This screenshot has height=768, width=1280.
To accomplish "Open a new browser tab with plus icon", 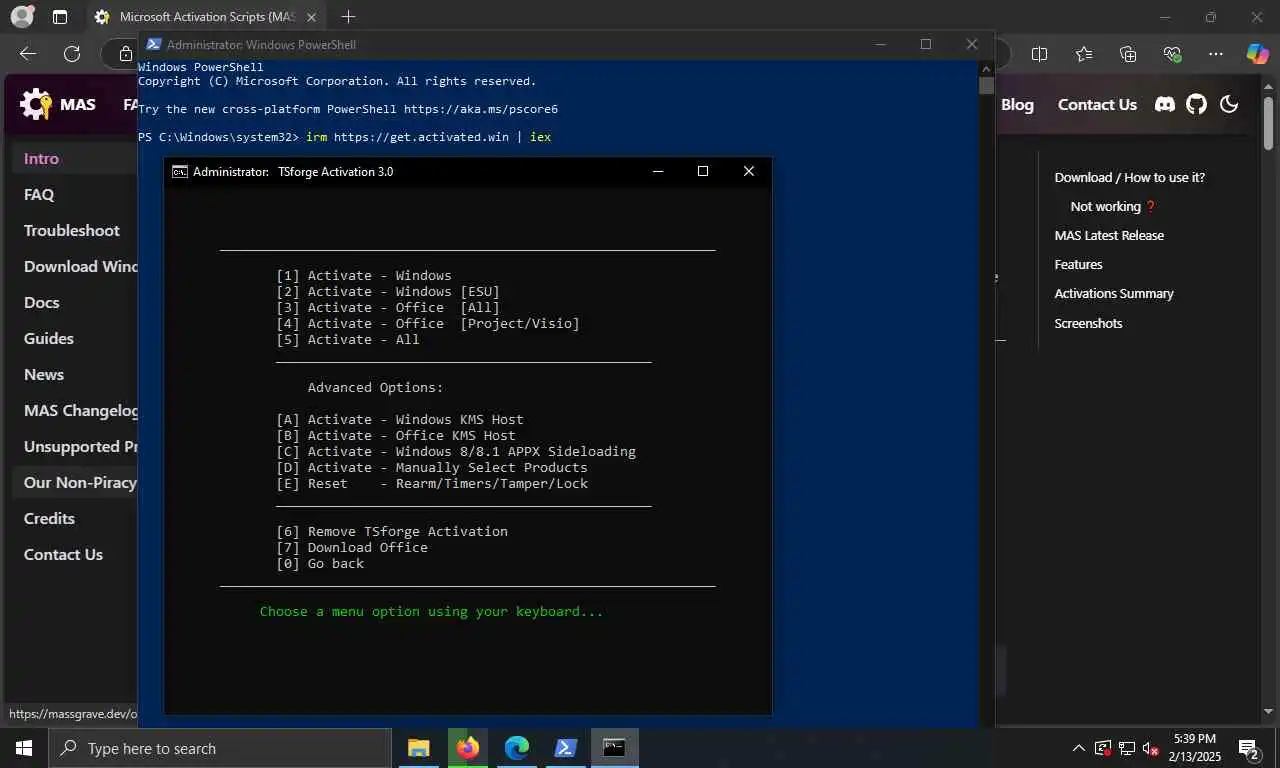I will (x=348, y=17).
